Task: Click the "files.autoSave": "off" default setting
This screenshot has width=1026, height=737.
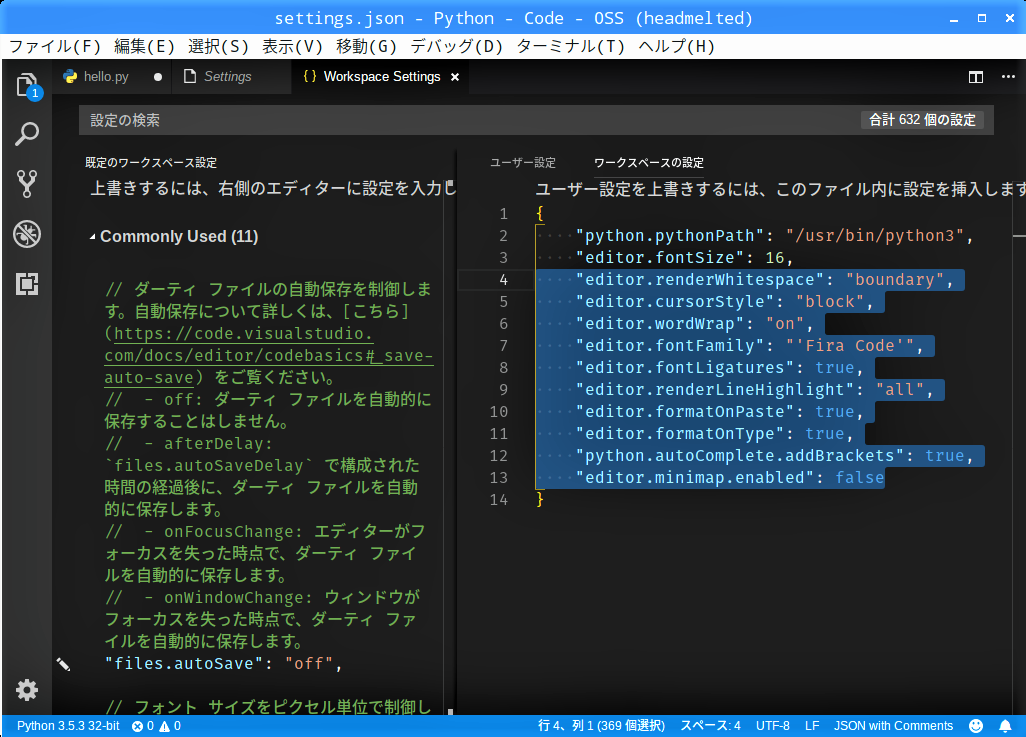Action: point(223,664)
